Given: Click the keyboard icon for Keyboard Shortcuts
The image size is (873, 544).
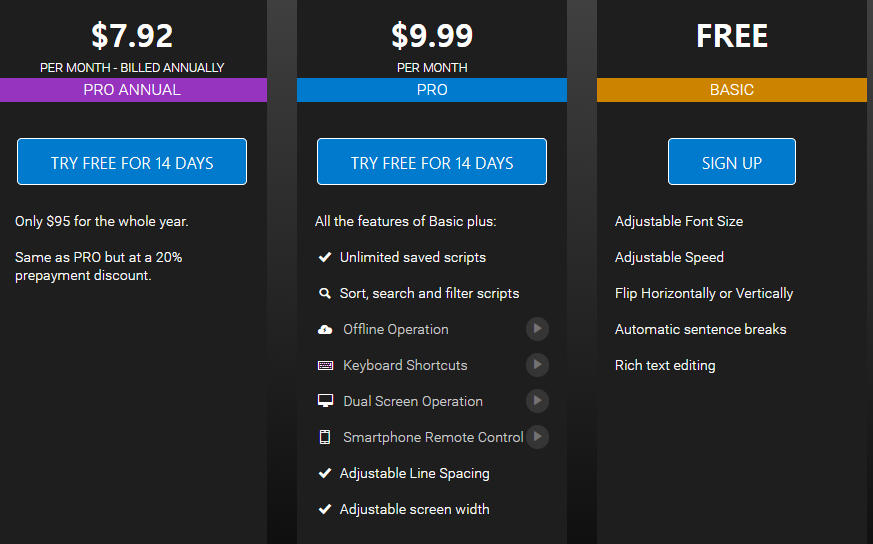Looking at the screenshot, I should click(x=325, y=365).
